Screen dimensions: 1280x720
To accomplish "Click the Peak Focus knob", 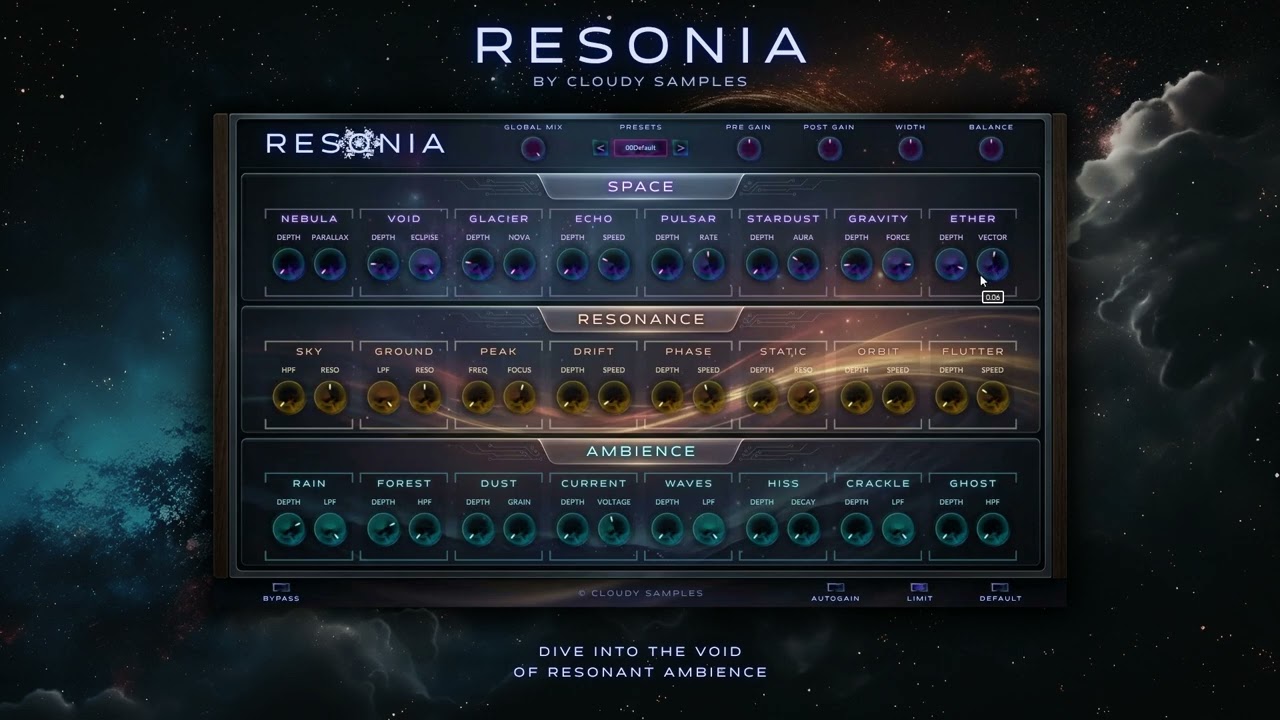I will tap(519, 397).
